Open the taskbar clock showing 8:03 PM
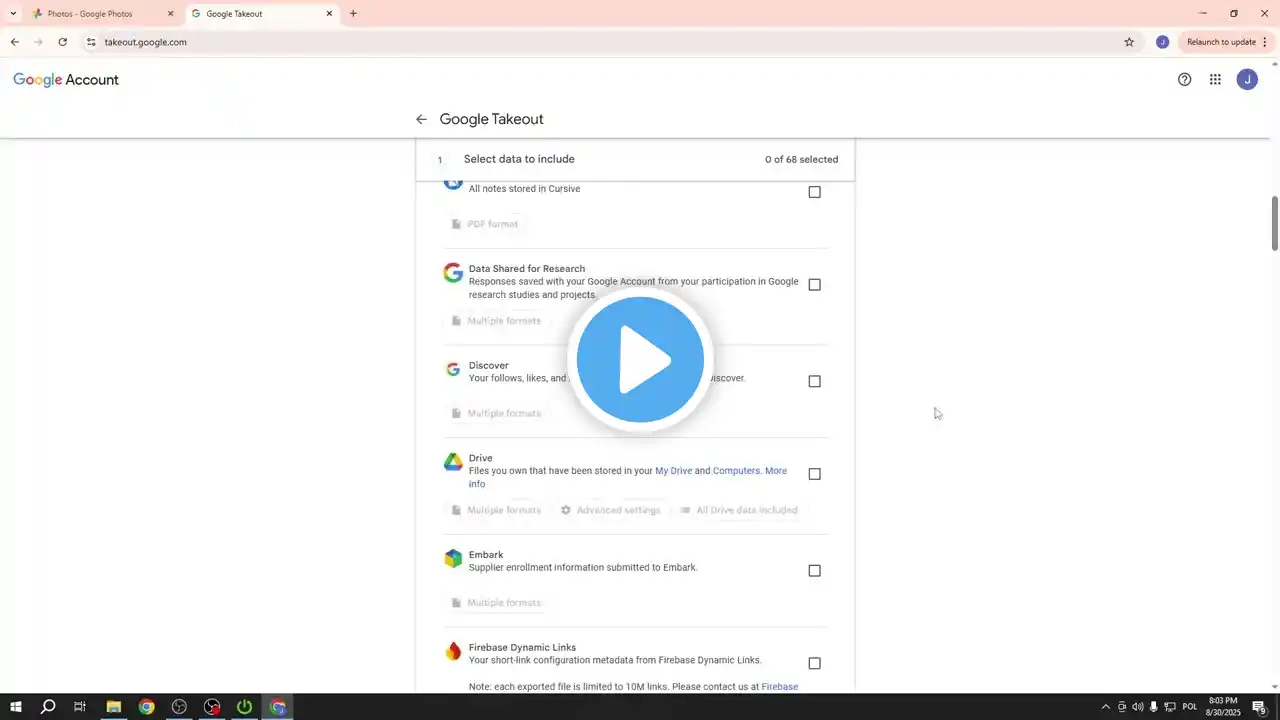This screenshot has width=1280, height=720. pos(1222,707)
